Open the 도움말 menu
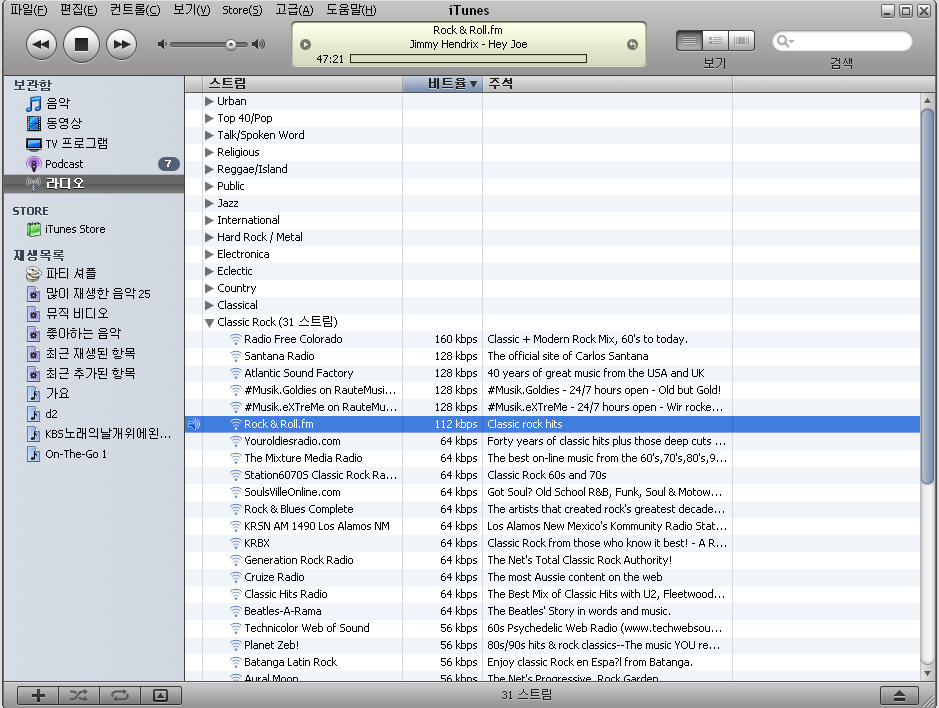 [x=351, y=10]
